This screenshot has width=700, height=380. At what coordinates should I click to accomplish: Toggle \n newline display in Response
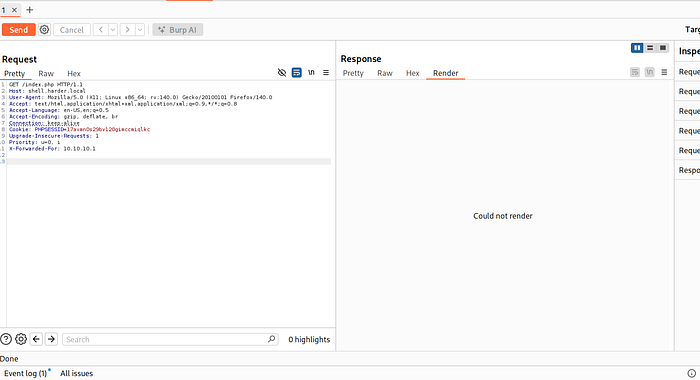point(650,72)
